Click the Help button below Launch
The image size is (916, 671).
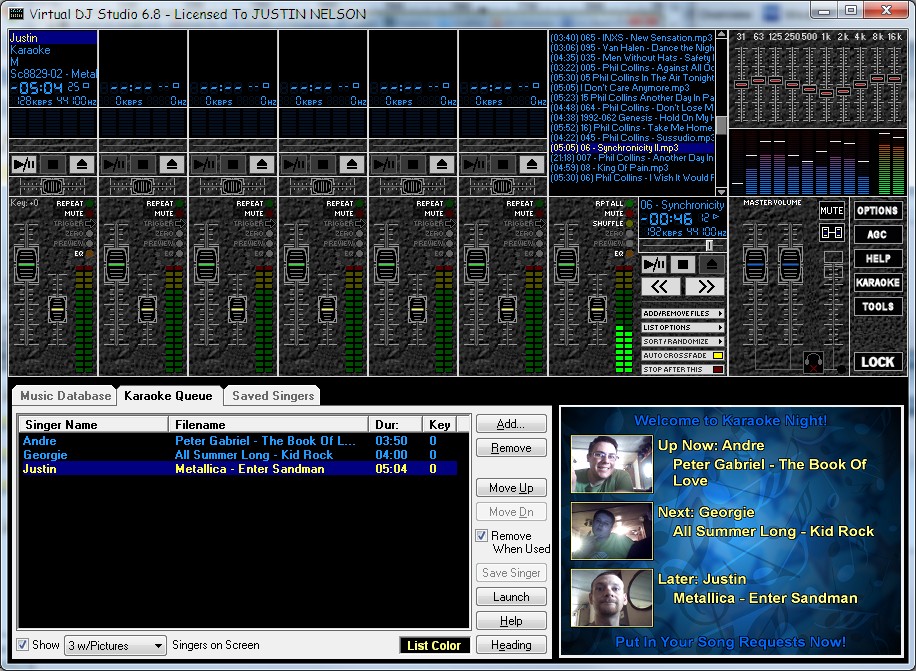[x=511, y=621]
